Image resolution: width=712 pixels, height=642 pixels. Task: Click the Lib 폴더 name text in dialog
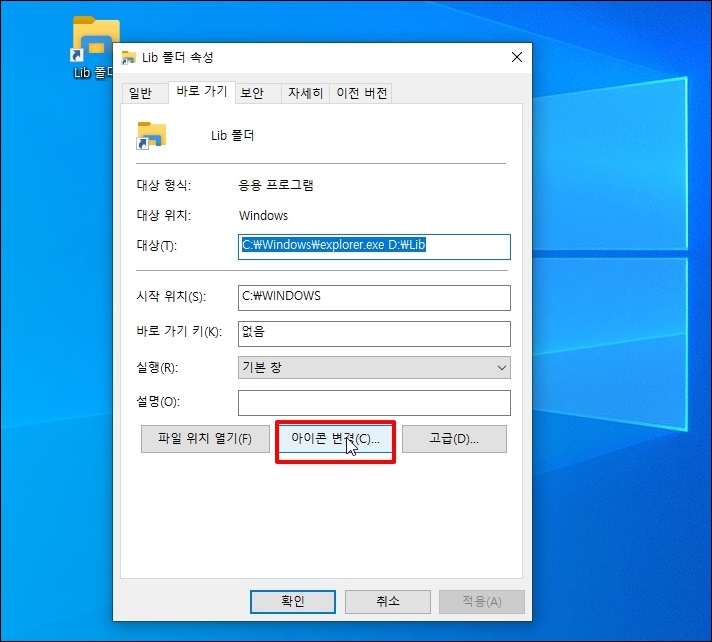pyautogui.click(x=232, y=136)
